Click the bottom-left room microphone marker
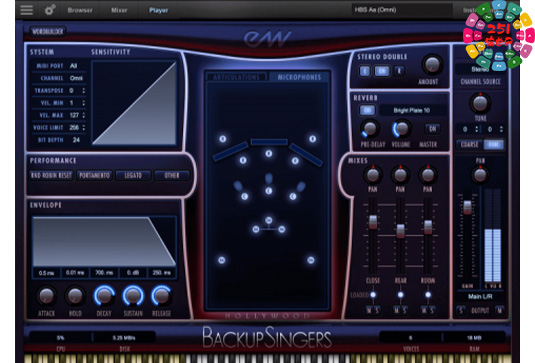Viewport: 535px width, 363px height. (x=222, y=260)
